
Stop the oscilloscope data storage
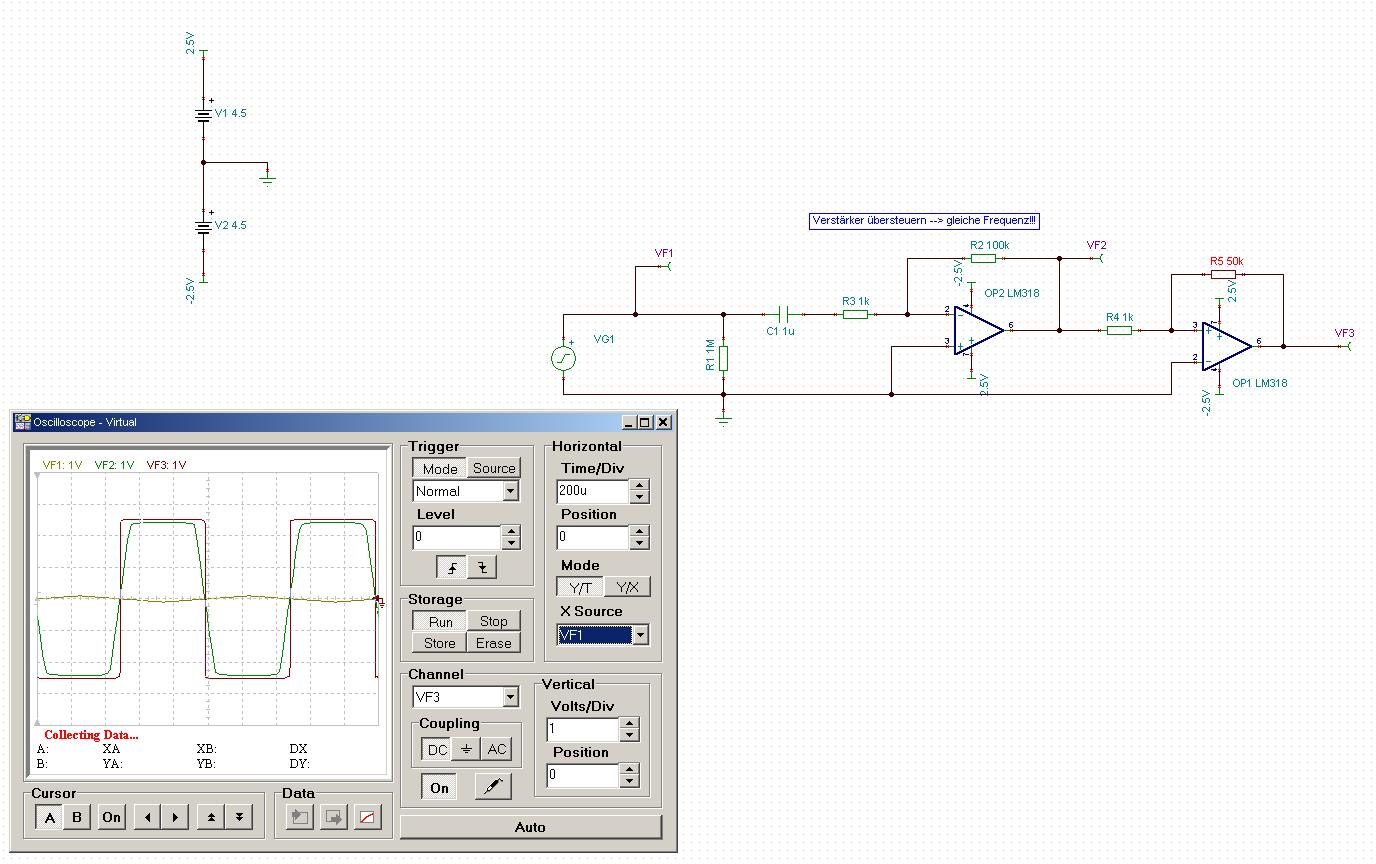pyautogui.click(x=493, y=621)
